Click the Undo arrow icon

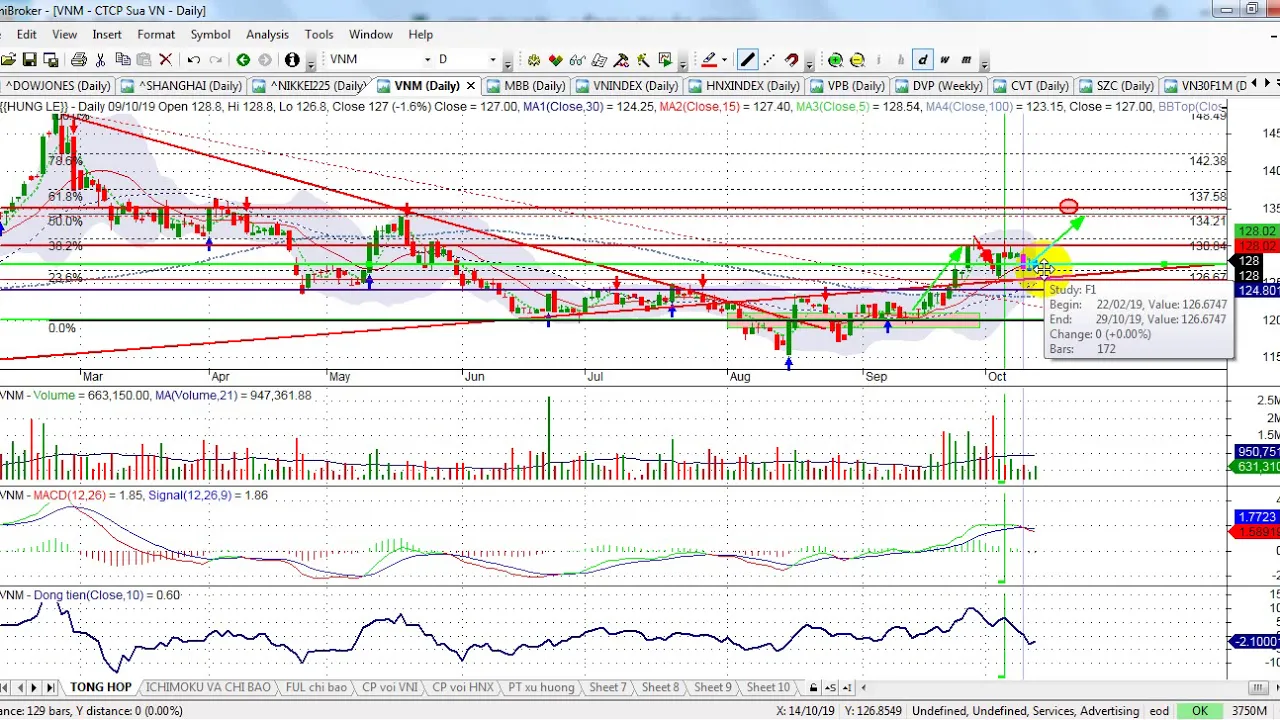pyautogui.click(x=194, y=60)
